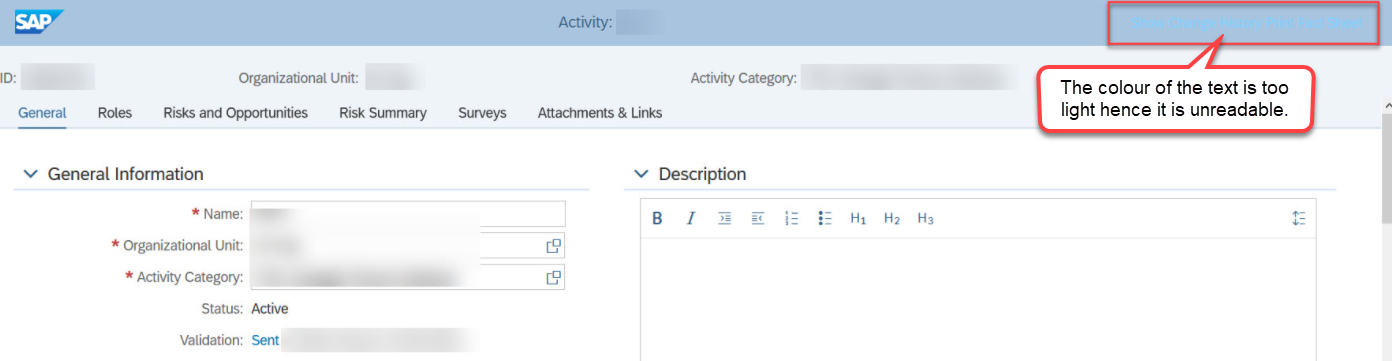1392x361 pixels.
Task: Insert bulleted list in Description
Action: pyautogui.click(x=824, y=219)
